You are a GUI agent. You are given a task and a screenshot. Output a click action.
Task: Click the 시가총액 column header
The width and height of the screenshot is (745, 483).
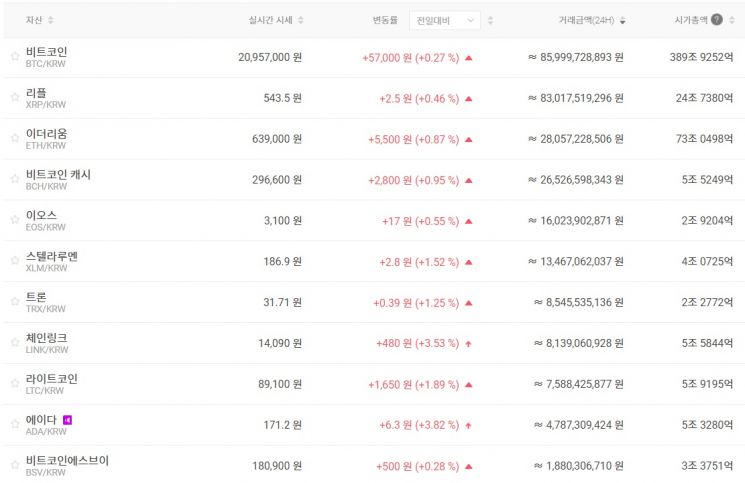coord(691,20)
